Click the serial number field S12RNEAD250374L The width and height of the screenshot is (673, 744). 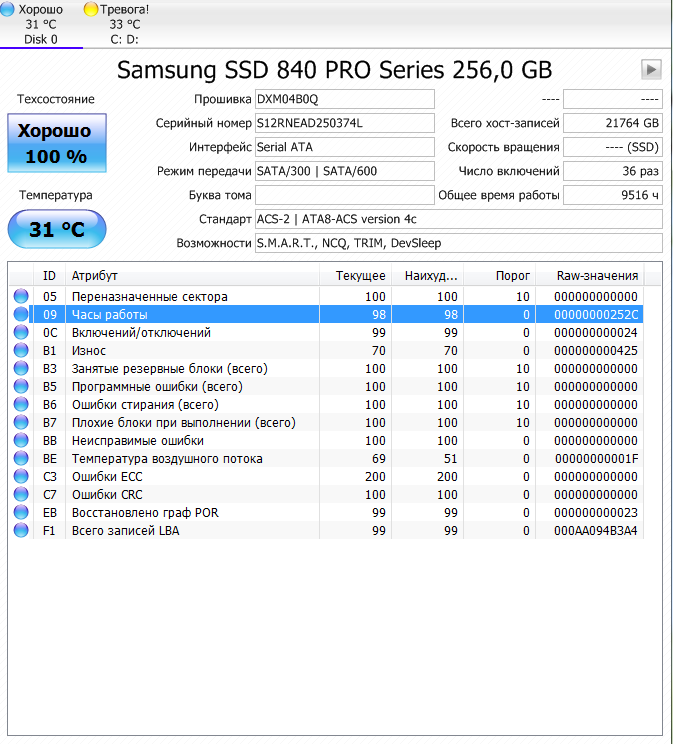(345, 123)
